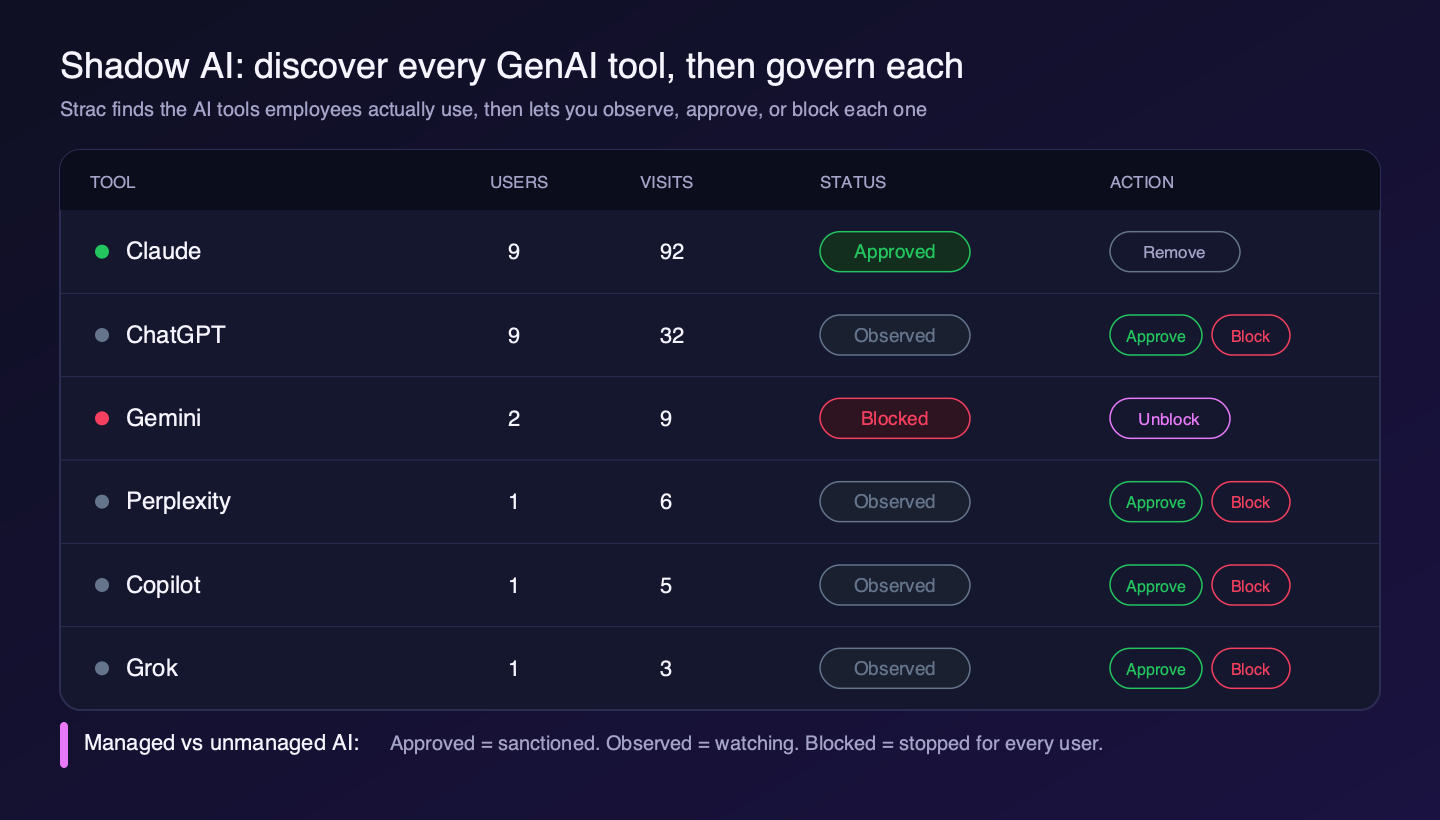This screenshot has height=820, width=1440.
Task: Click the gray status dot beside Perplexity
Action: point(102,502)
